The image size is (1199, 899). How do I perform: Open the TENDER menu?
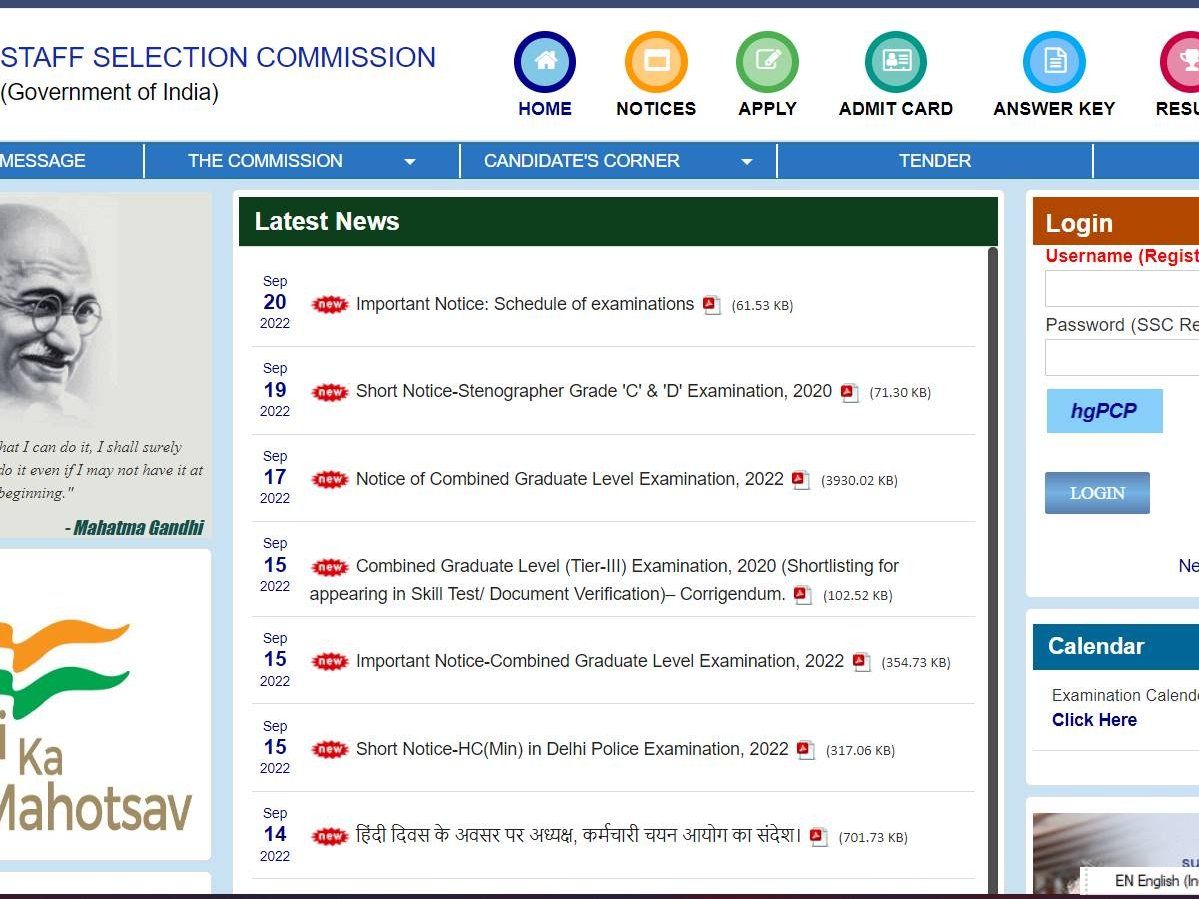point(933,161)
